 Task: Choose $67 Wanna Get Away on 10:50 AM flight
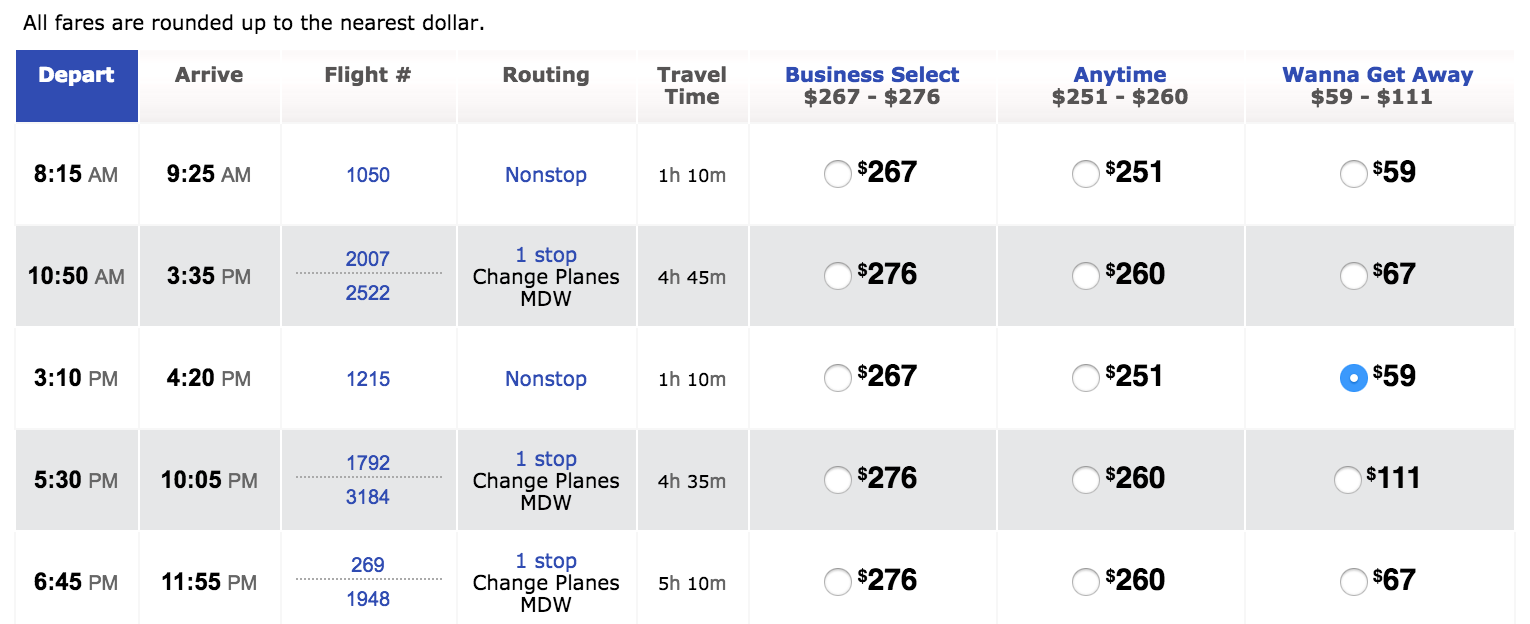1353,277
